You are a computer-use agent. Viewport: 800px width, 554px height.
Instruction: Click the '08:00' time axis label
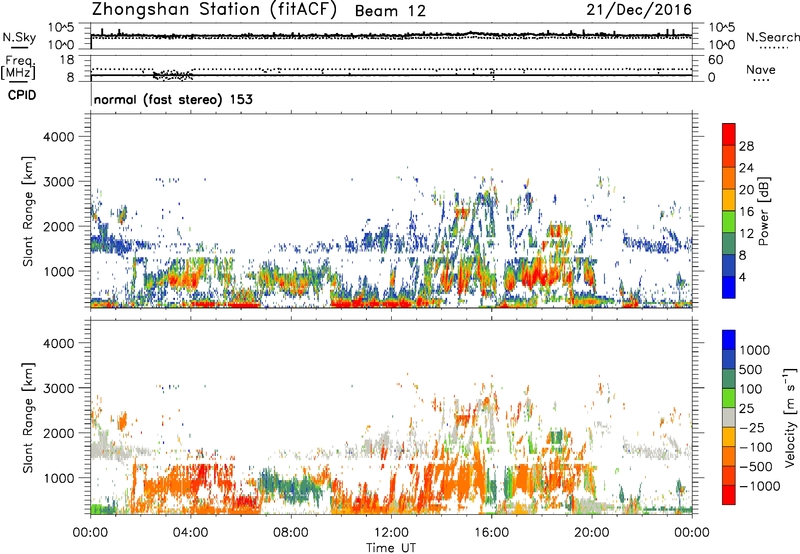291,533
